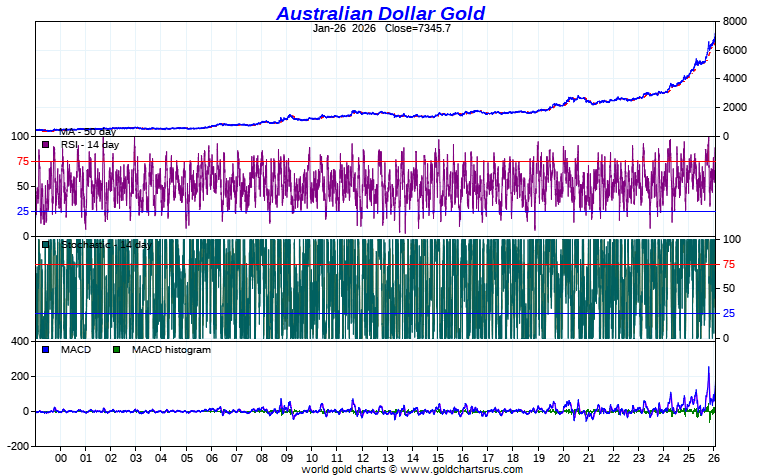Click the blue 25 RSI oversold label
Image resolution: width=760 pixels, height=475 pixels.
click(23, 211)
